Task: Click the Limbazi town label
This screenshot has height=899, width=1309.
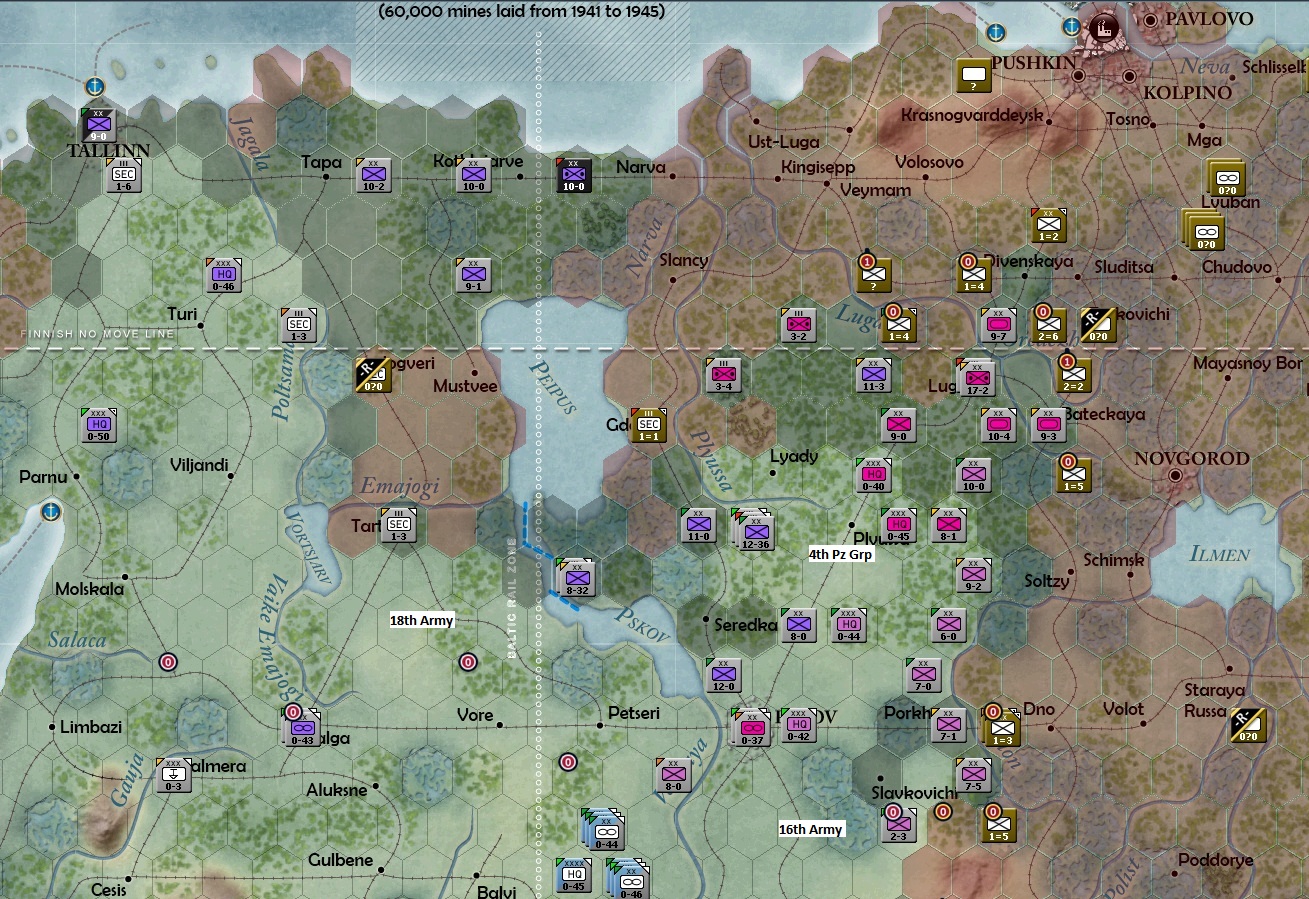Action: click(91, 727)
